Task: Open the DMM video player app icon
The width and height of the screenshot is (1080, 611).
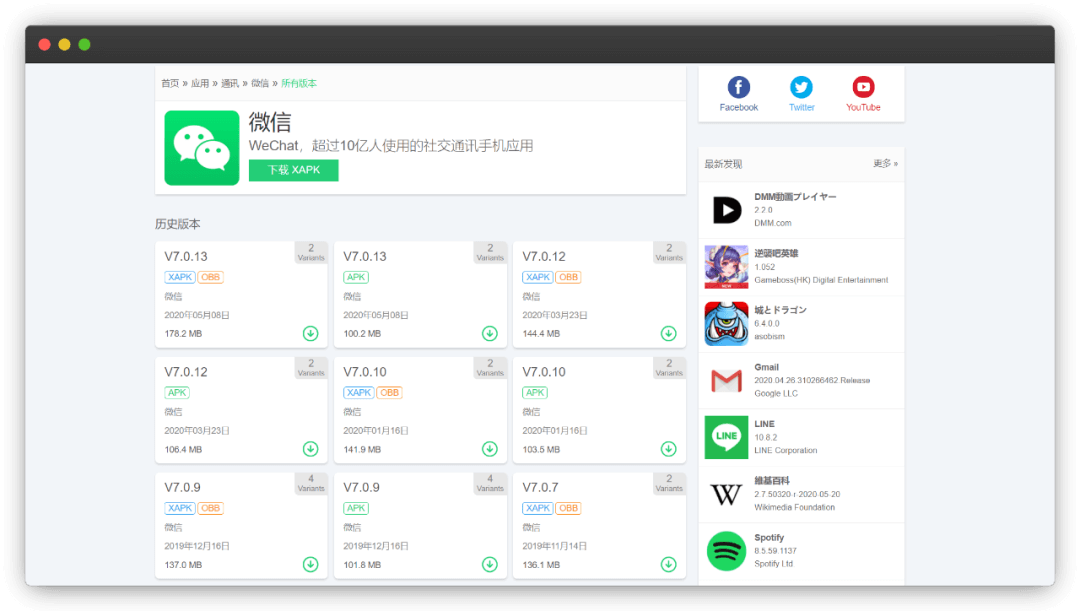Action: (726, 210)
